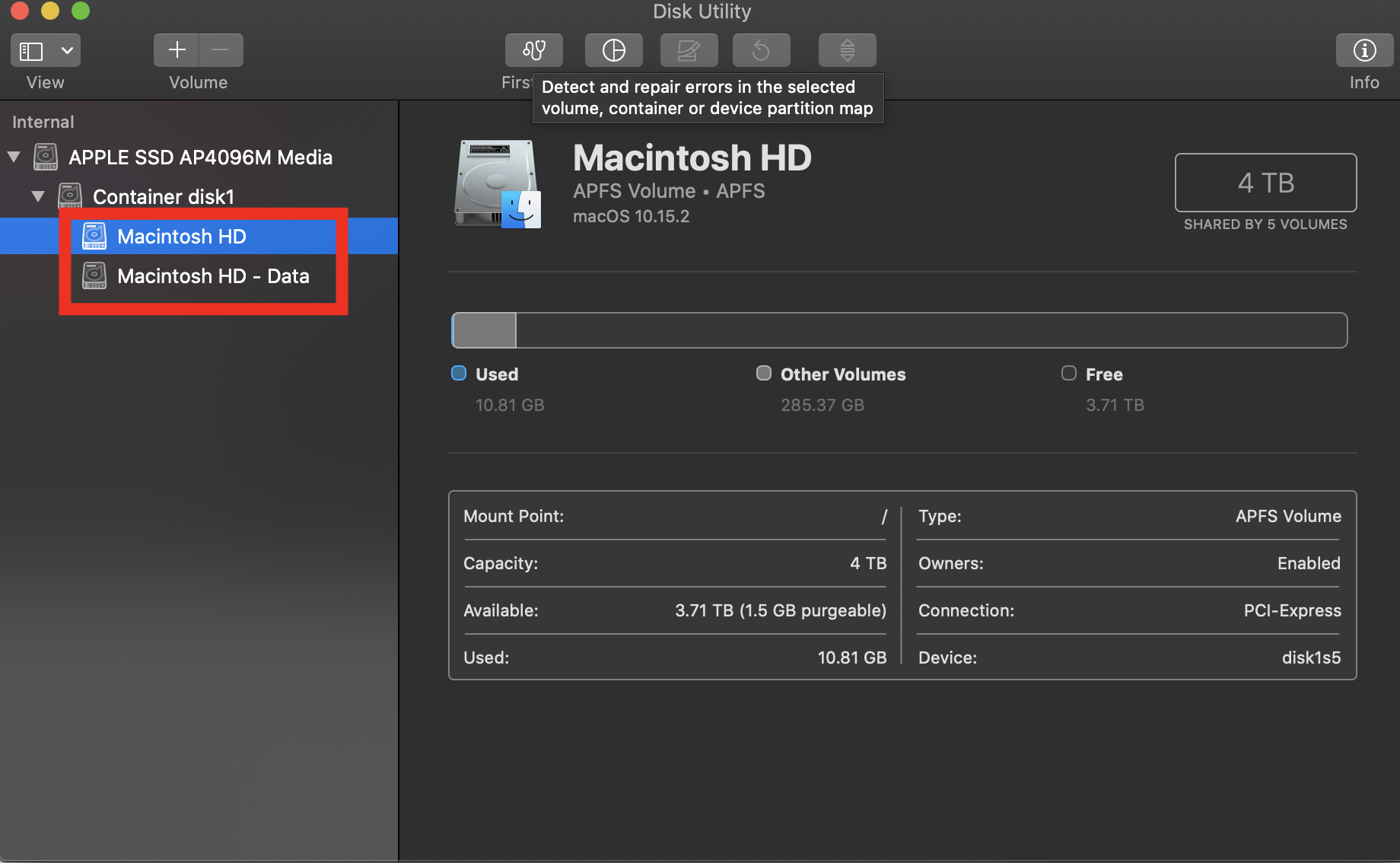Add a new volume with plus button
The image size is (1400, 863).
click(x=176, y=49)
